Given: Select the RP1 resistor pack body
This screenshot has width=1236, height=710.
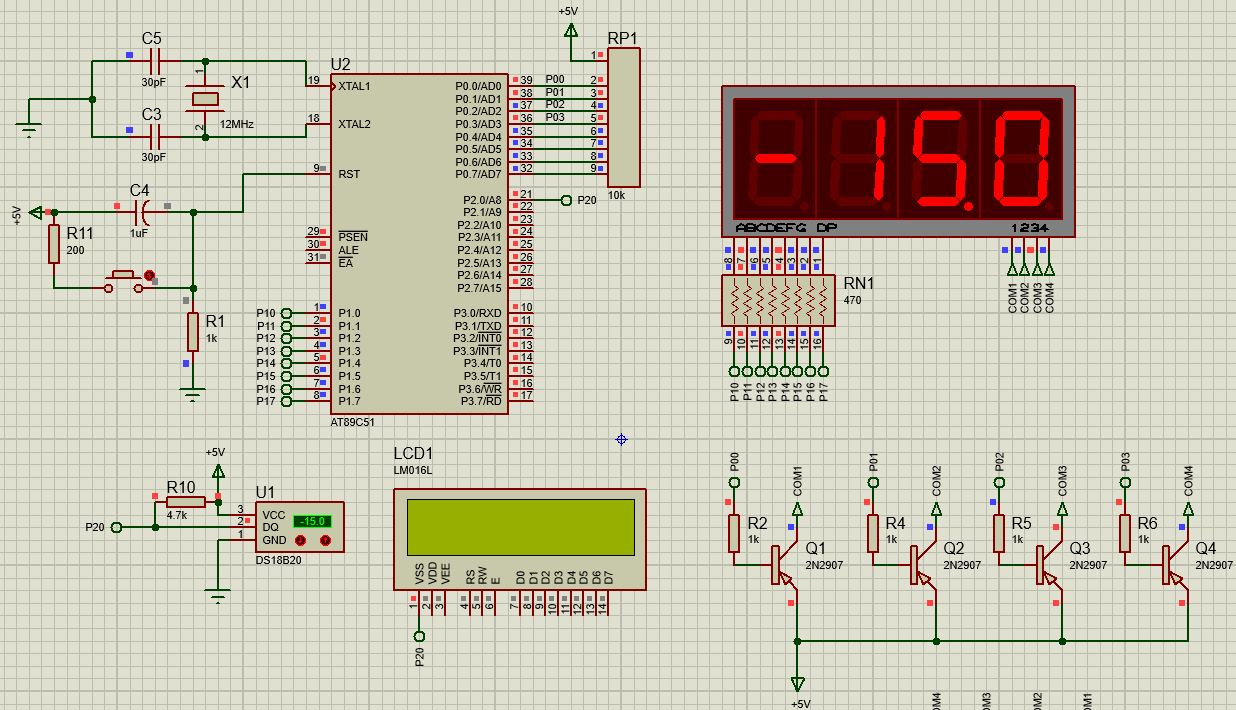Looking at the screenshot, I should pos(623,117).
